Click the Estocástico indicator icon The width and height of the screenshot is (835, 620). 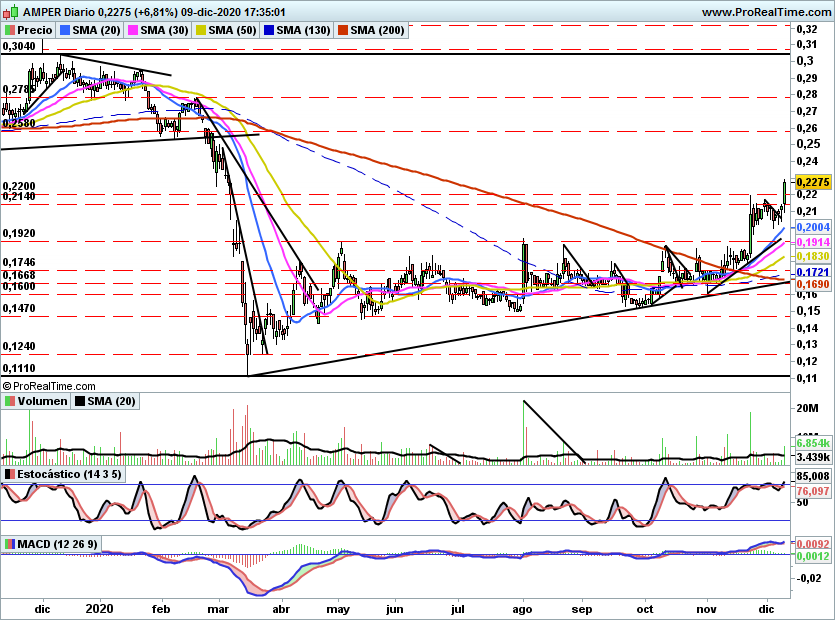(9, 474)
